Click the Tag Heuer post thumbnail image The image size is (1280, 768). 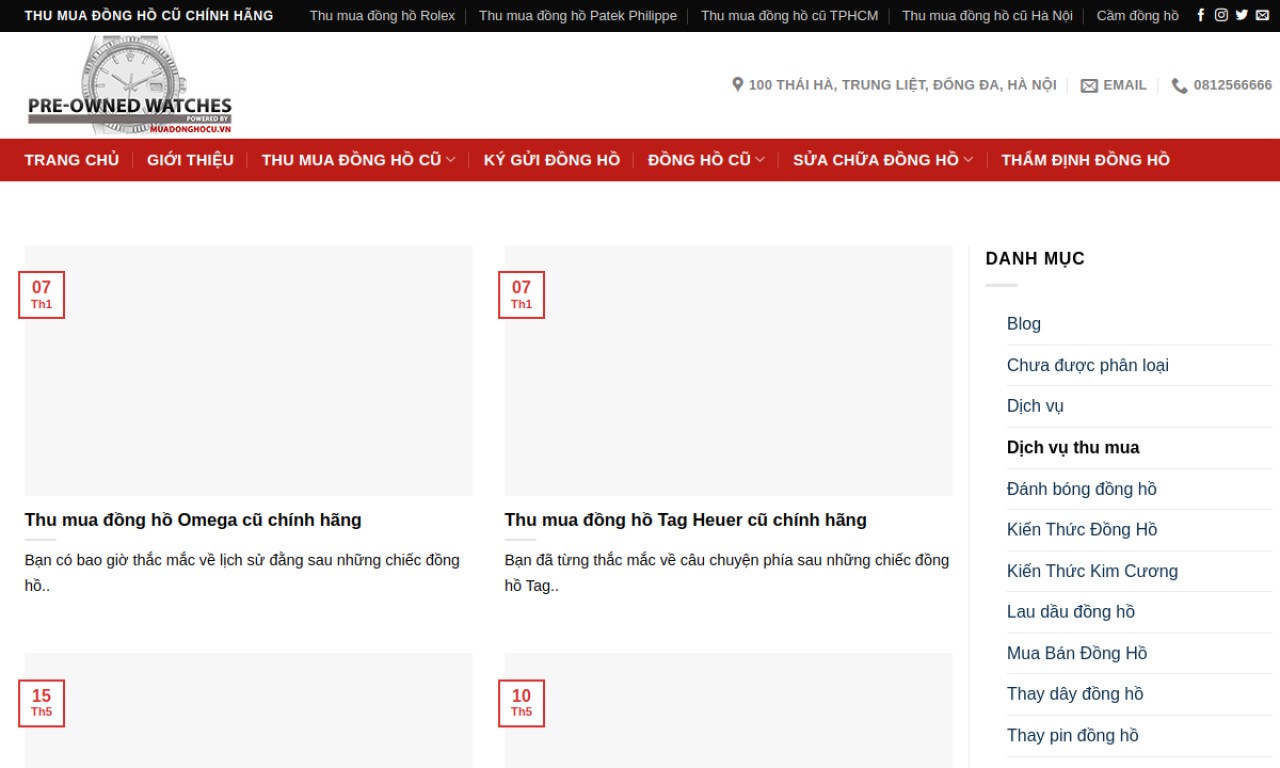tap(729, 371)
